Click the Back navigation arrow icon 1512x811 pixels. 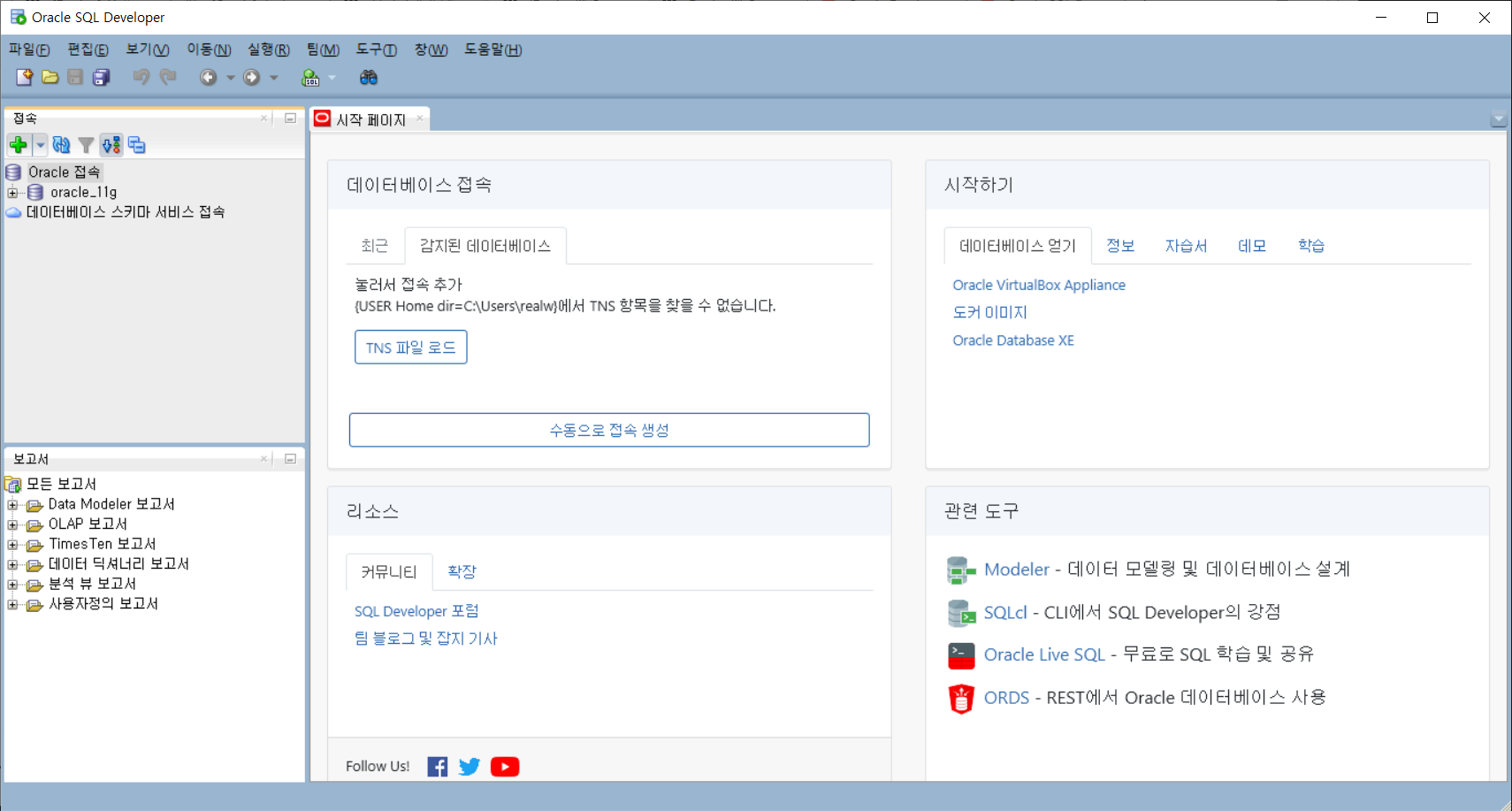208,77
